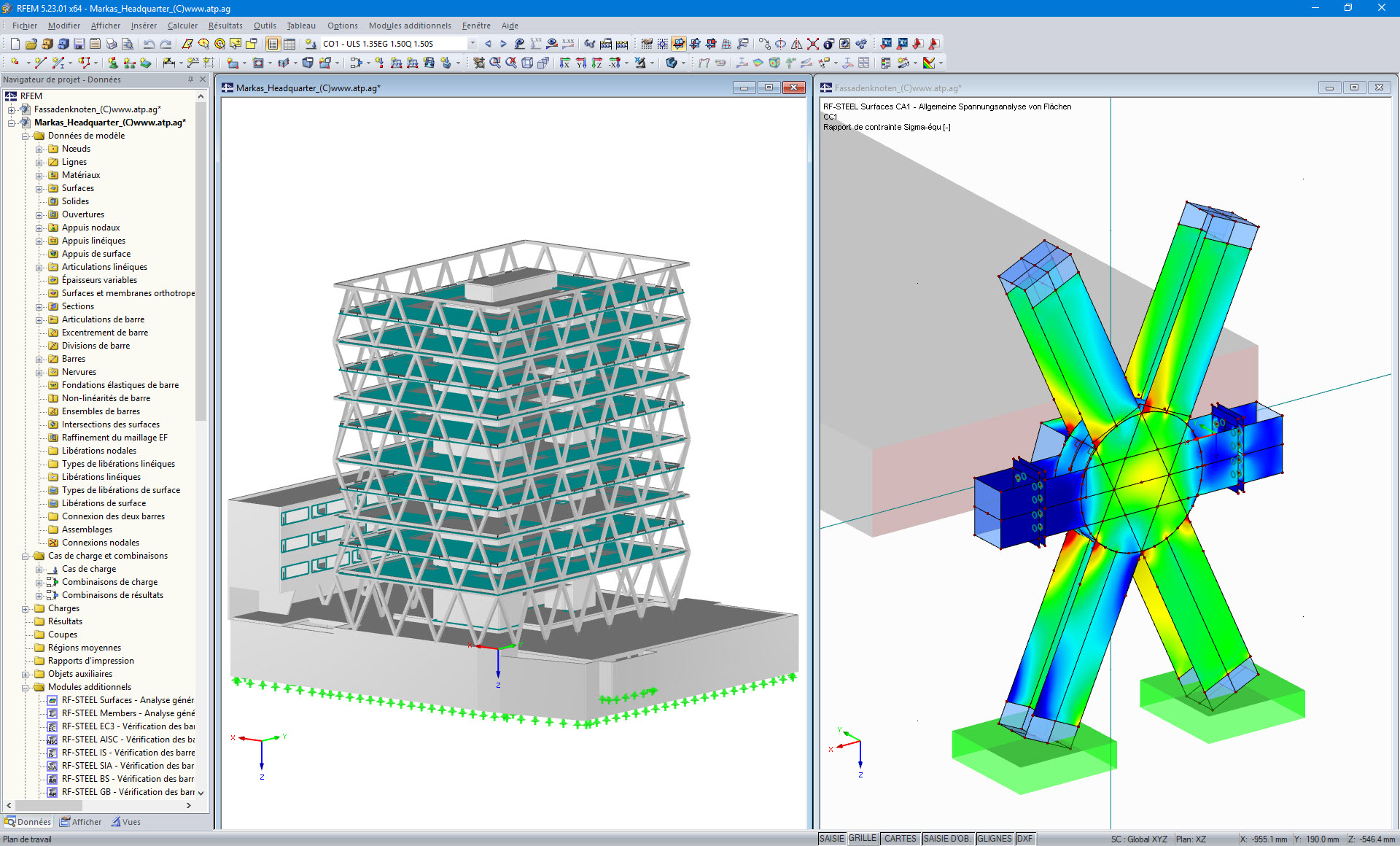Open the load combination CO1 dropdown
The height and width of the screenshot is (846, 1400).
coord(472,44)
